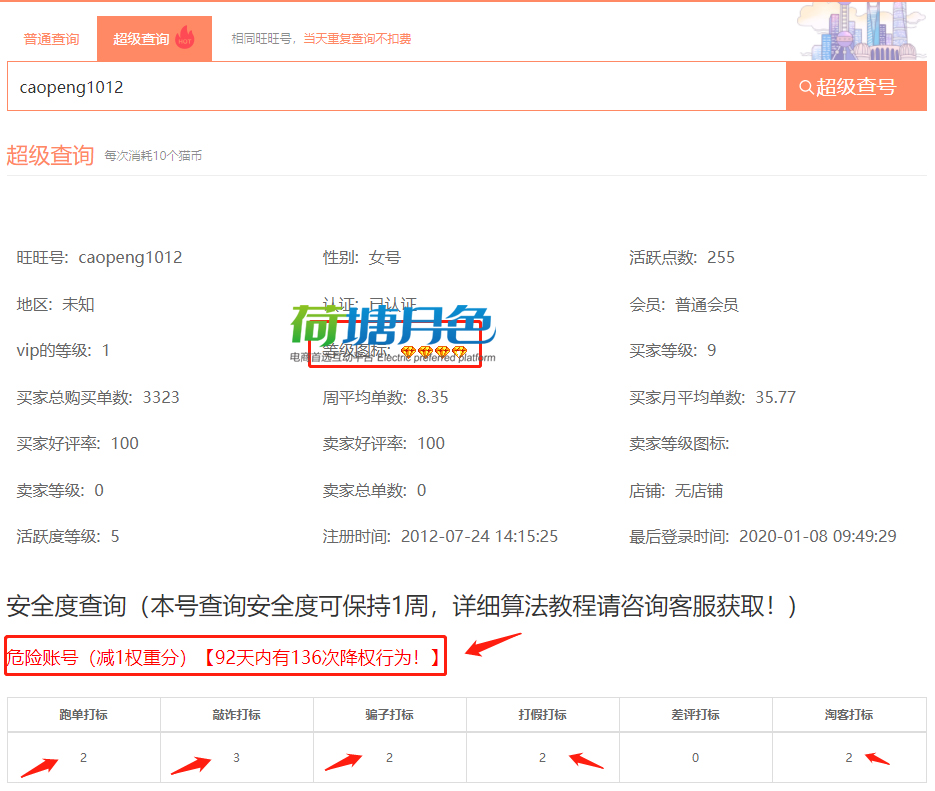Click red arrow pointing at danger account warning

click(493, 645)
